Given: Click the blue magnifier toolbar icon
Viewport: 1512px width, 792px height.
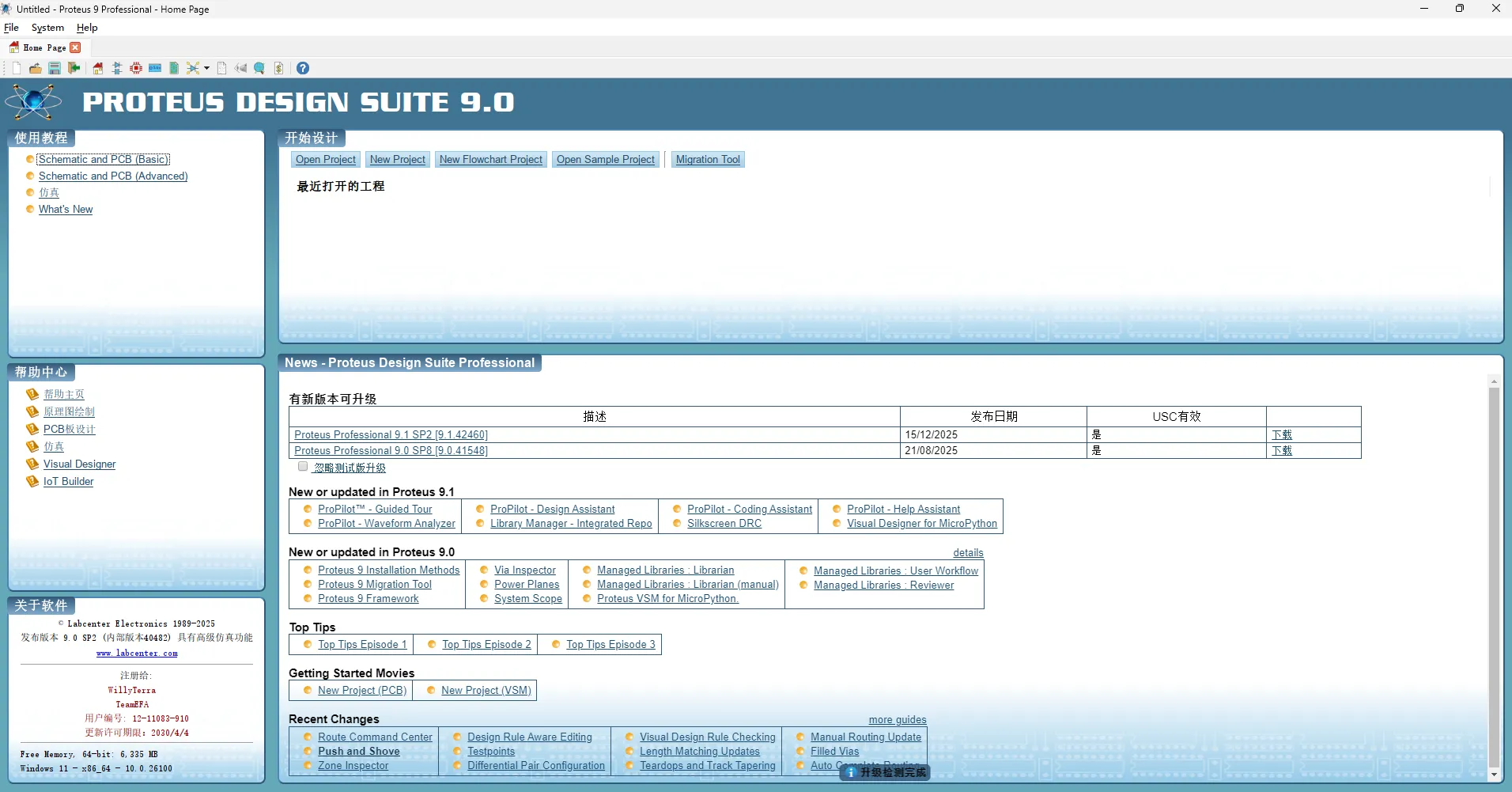Looking at the screenshot, I should [x=259, y=68].
